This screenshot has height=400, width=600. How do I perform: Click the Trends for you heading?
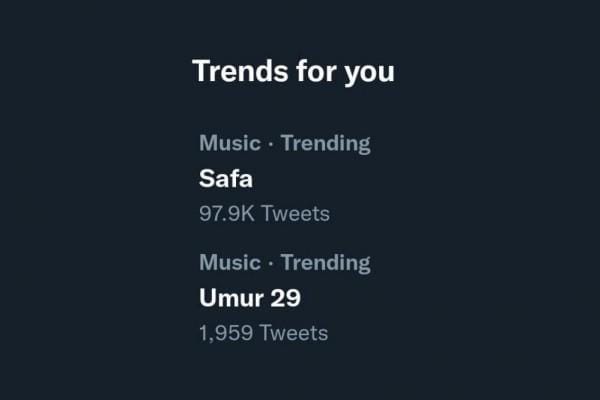pos(293,72)
